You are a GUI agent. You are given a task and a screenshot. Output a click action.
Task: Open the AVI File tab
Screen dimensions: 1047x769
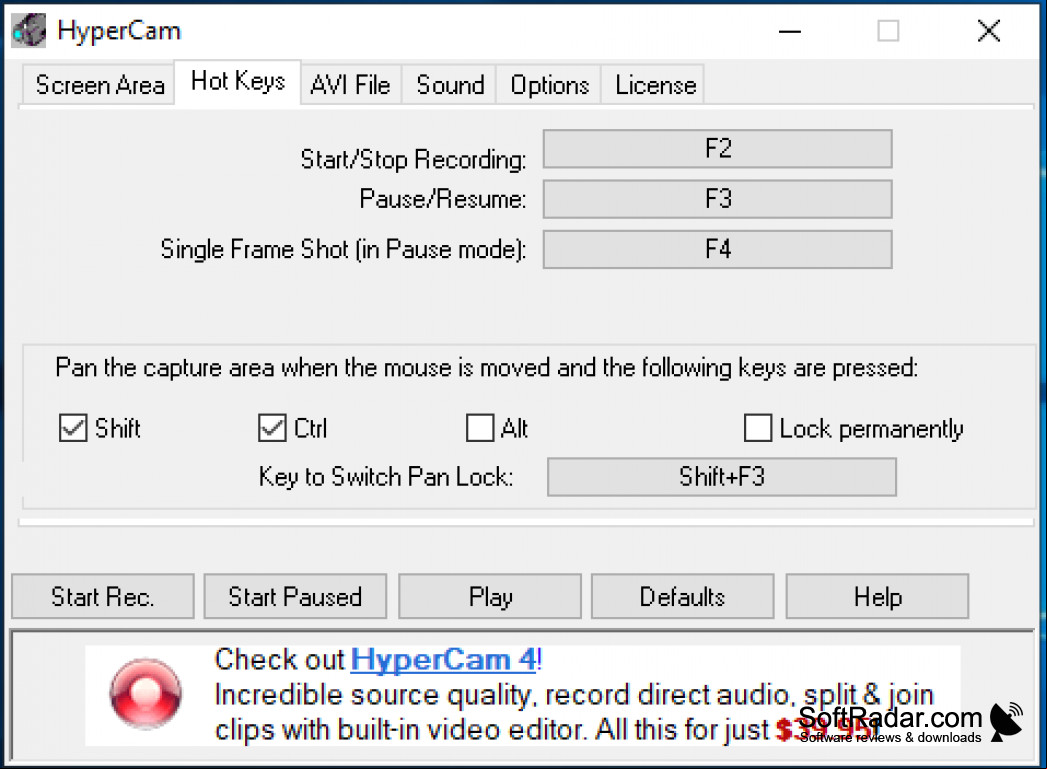pyautogui.click(x=351, y=85)
